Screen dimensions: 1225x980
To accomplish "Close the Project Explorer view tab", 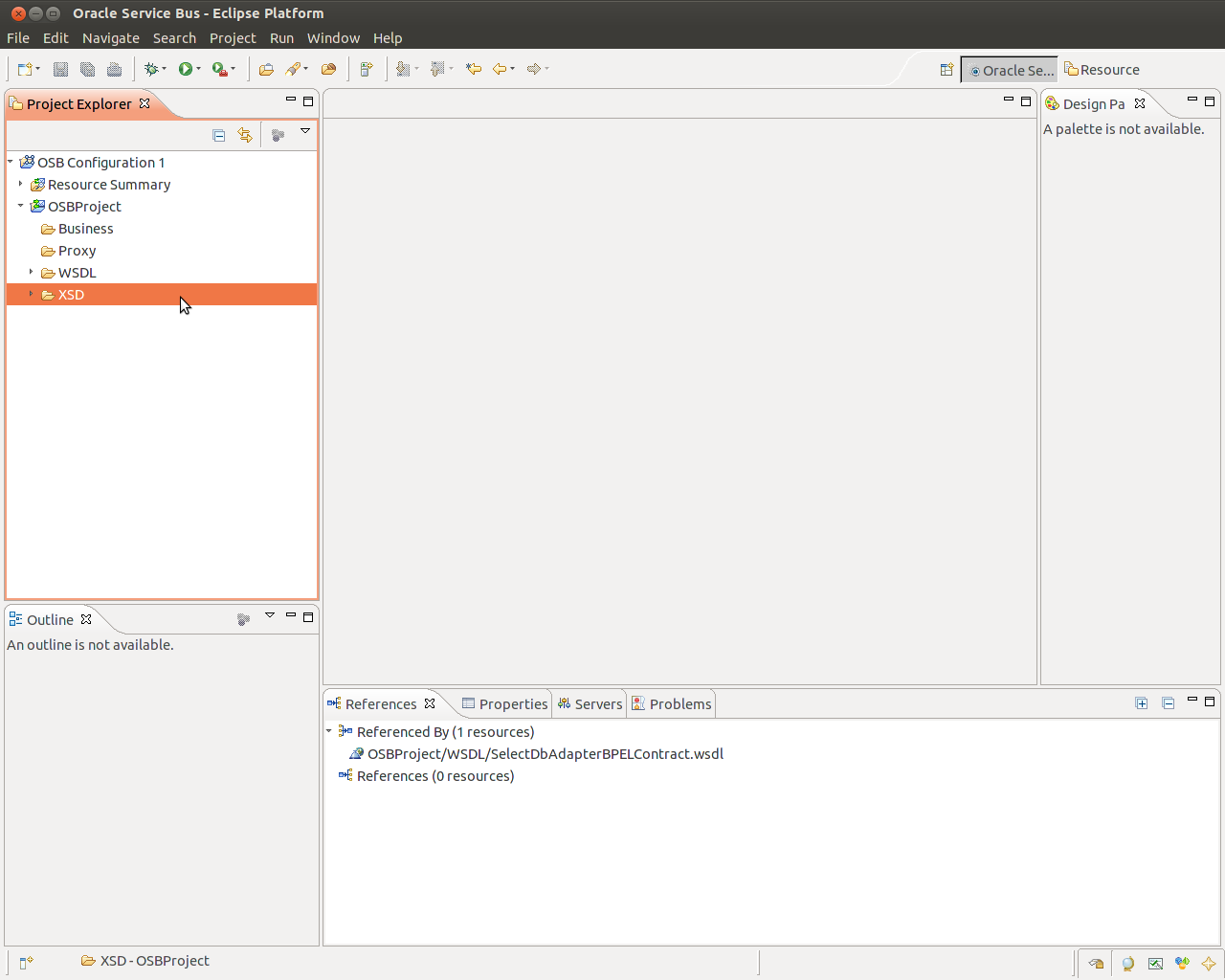I will (x=145, y=103).
